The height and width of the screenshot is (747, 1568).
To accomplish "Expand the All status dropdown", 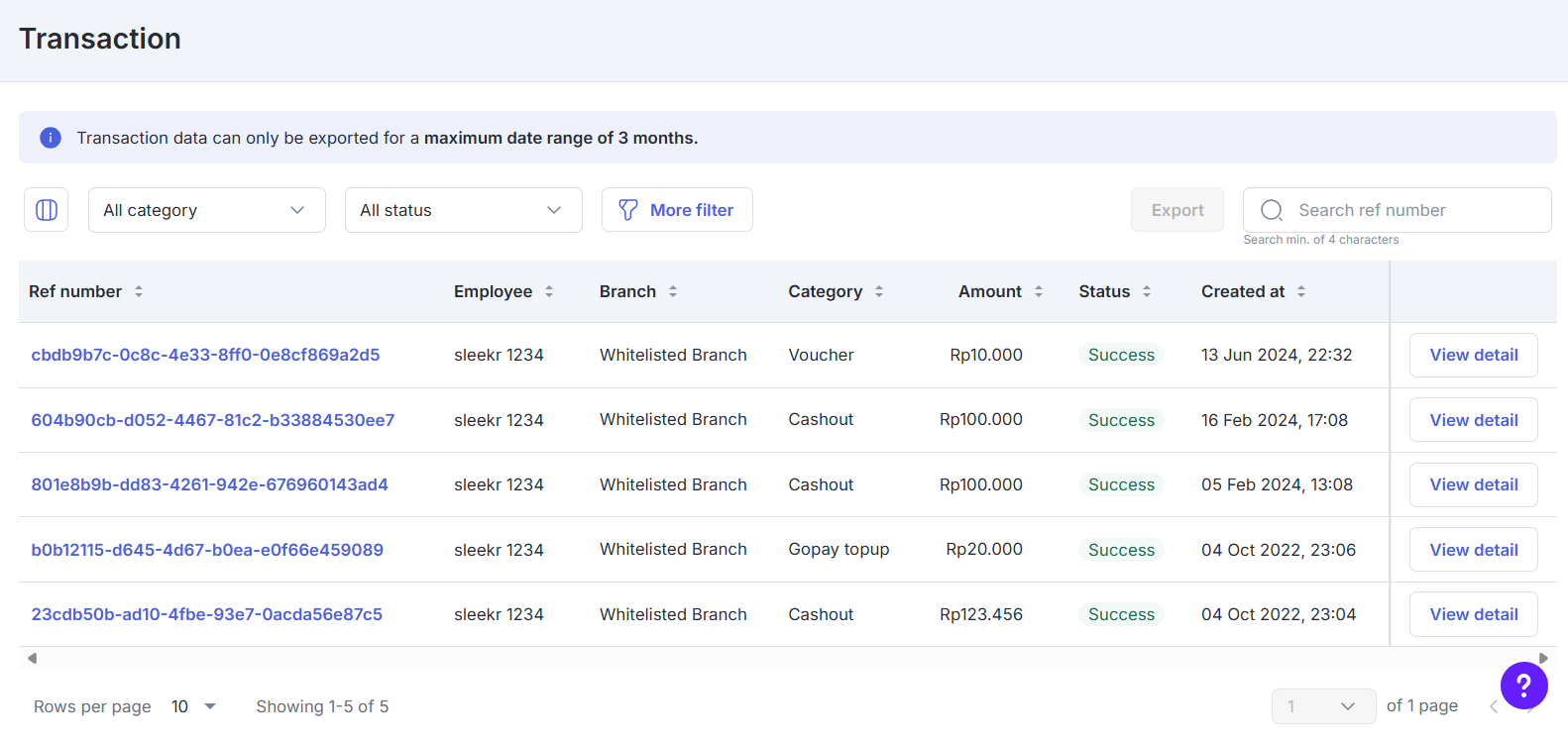I will (x=464, y=210).
